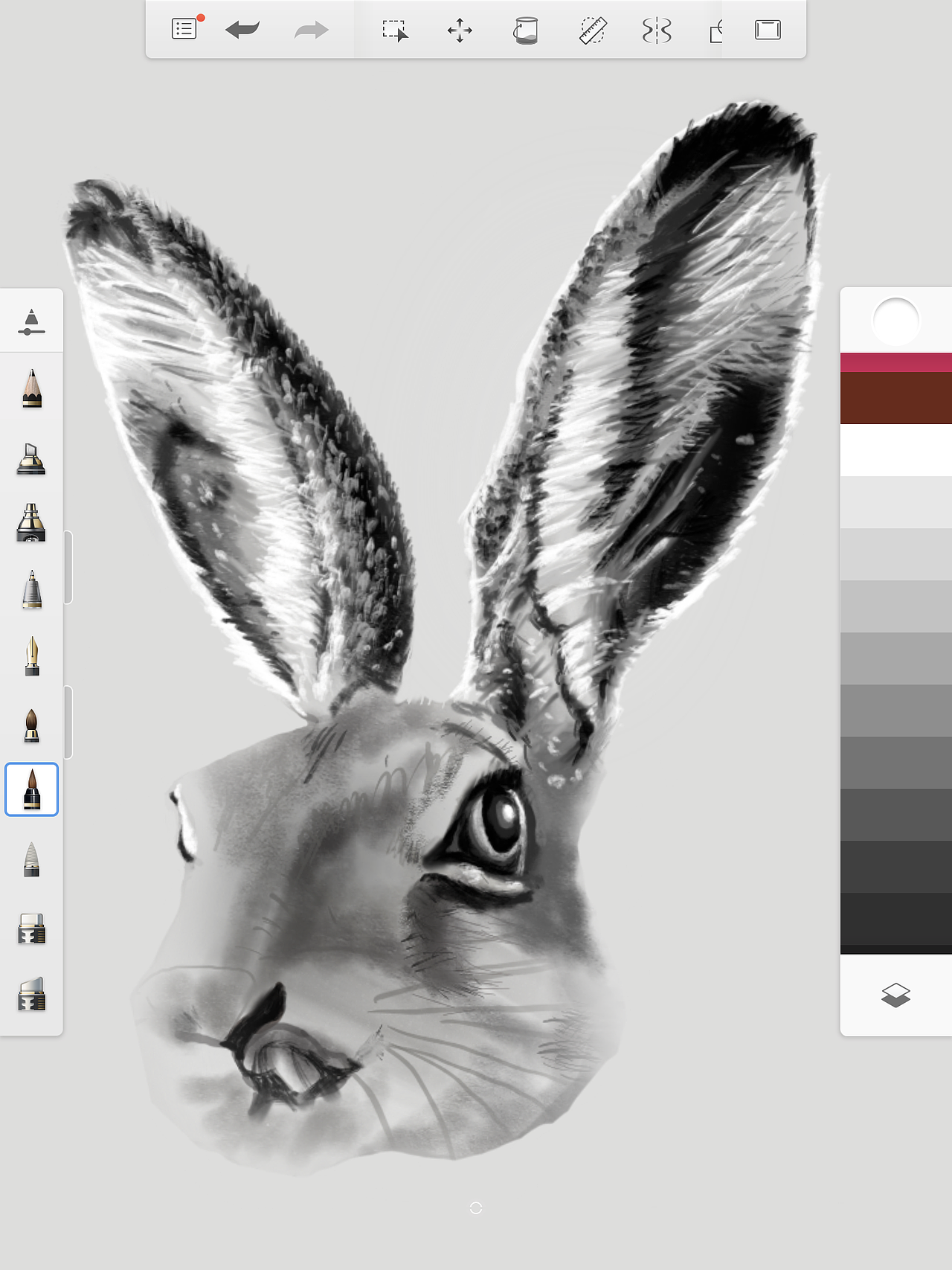Choose the transform move arrows tool
The image size is (952, 1270).
[x=460, y=31]
